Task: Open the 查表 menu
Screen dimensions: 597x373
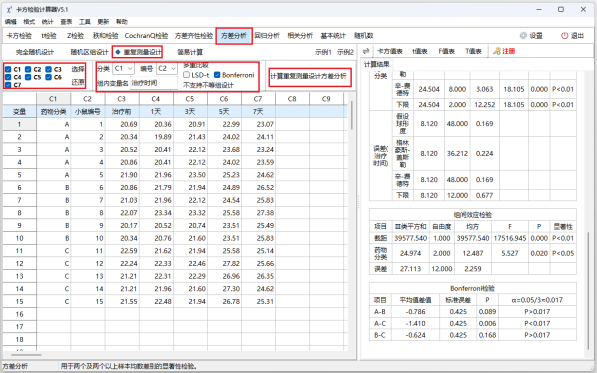Action: tap(66, 22)
